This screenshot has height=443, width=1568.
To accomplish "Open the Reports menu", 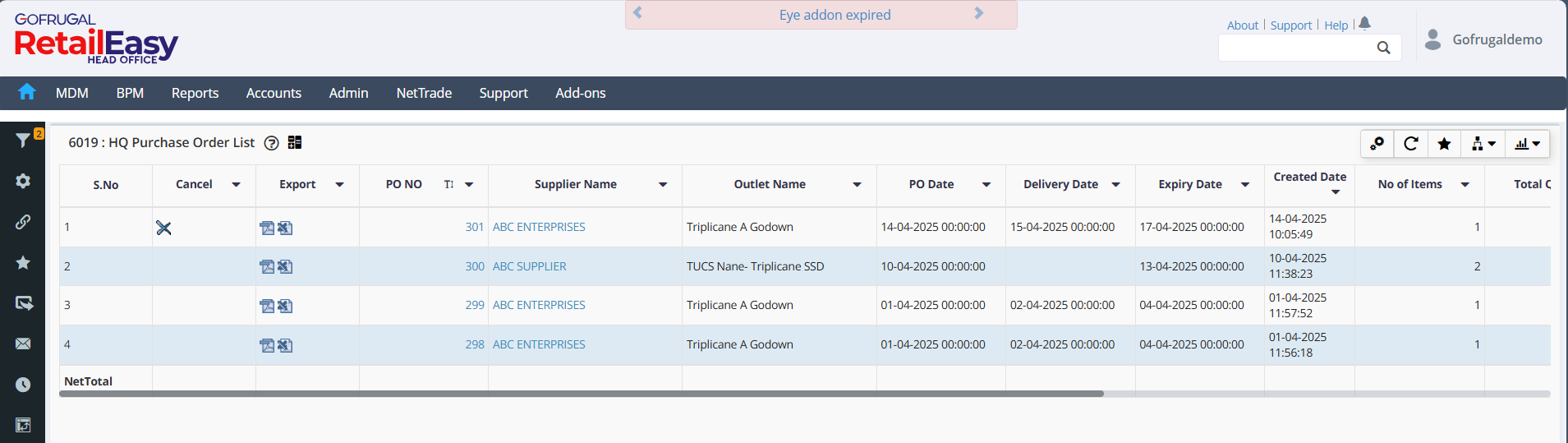I will point(195,93).
